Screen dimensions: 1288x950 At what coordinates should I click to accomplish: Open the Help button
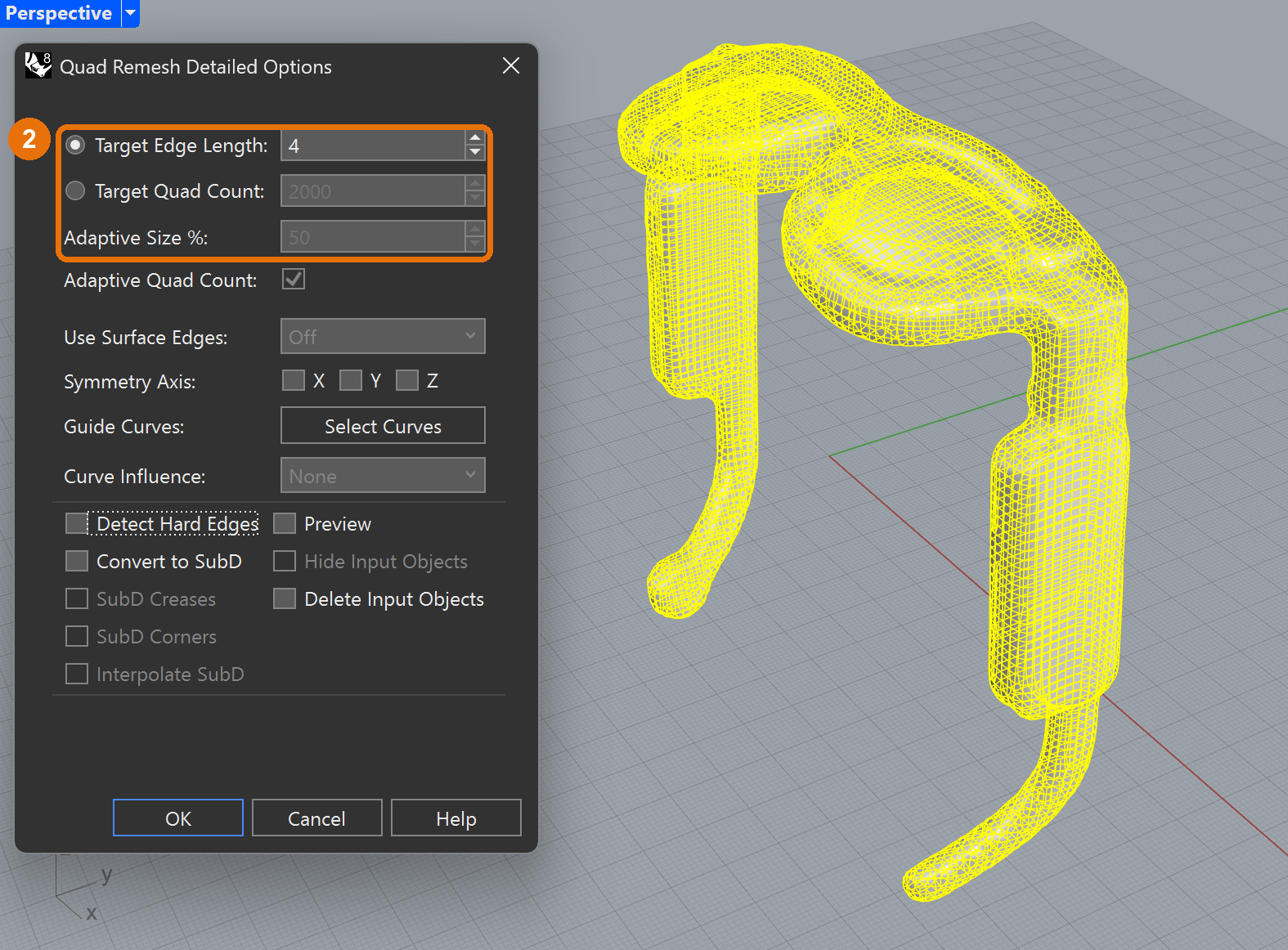[456, 818]
